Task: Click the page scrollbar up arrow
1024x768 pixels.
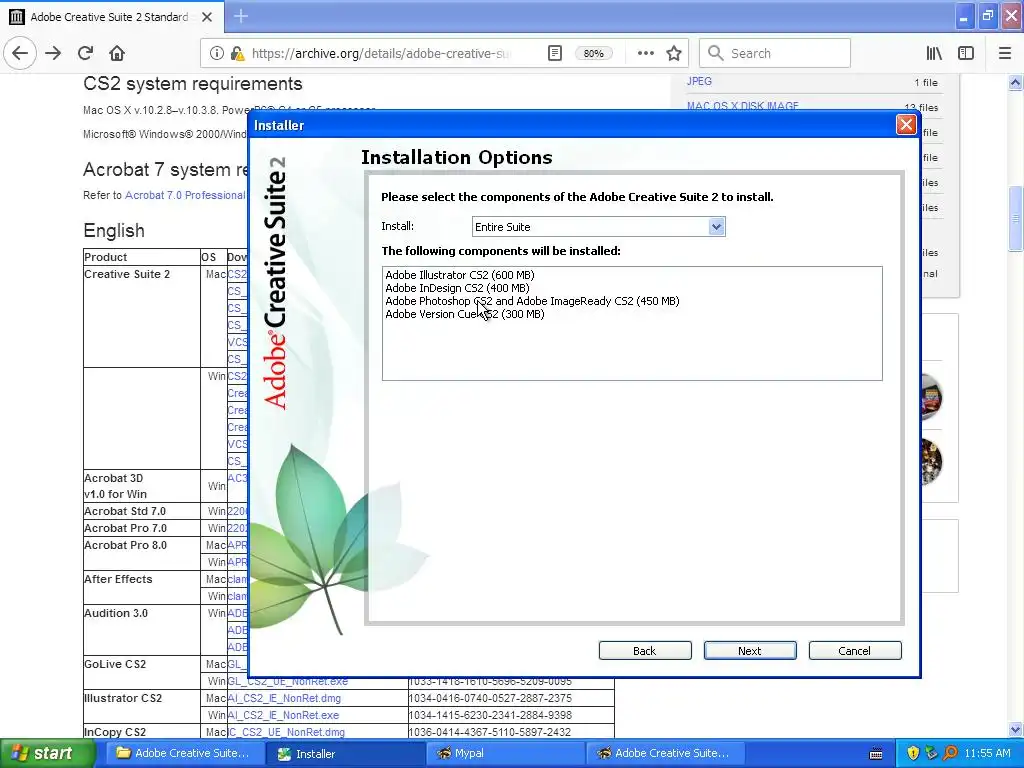Action: tap(1016, 82)
